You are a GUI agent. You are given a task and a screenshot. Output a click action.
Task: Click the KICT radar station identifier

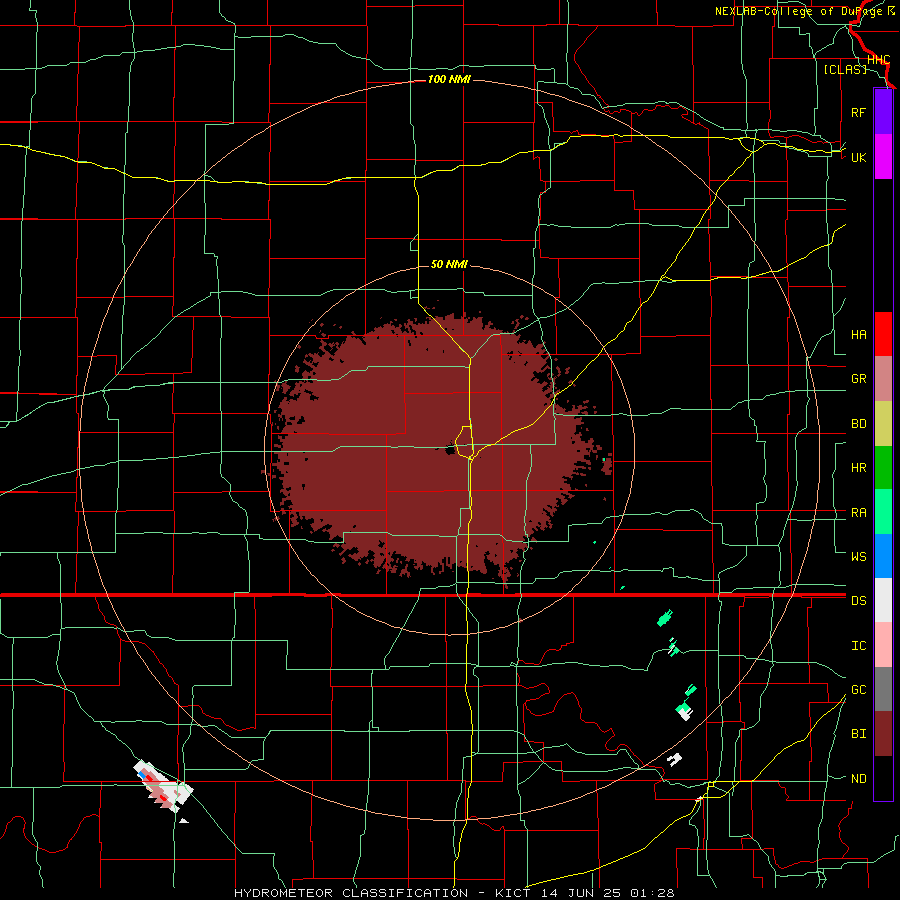[511, 893]
